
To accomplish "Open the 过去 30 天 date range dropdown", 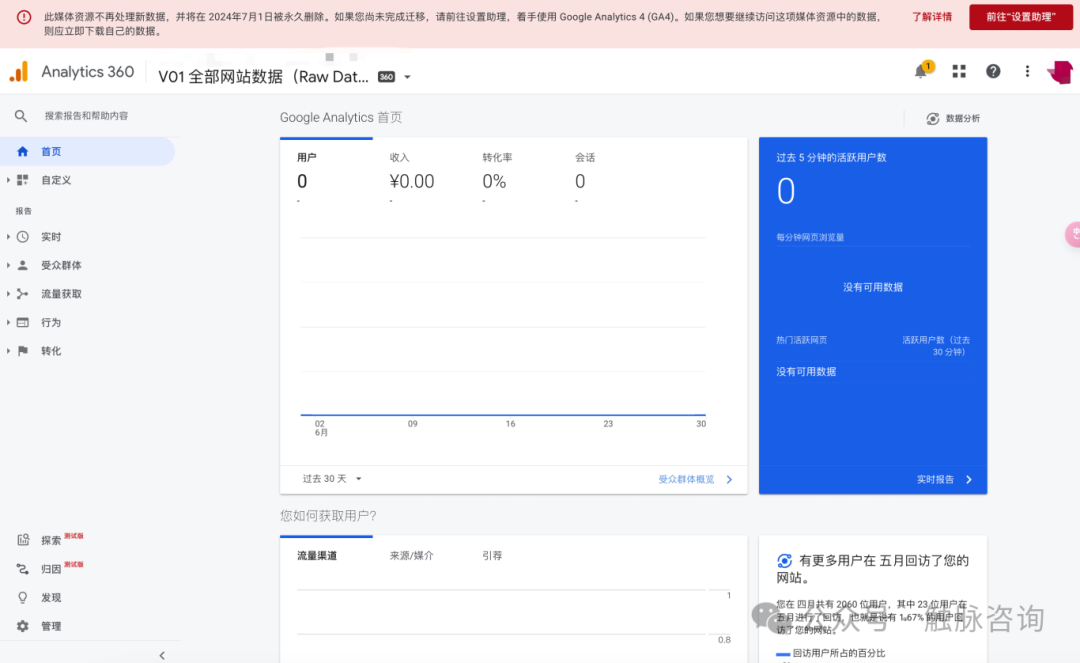I will (332, 479).
